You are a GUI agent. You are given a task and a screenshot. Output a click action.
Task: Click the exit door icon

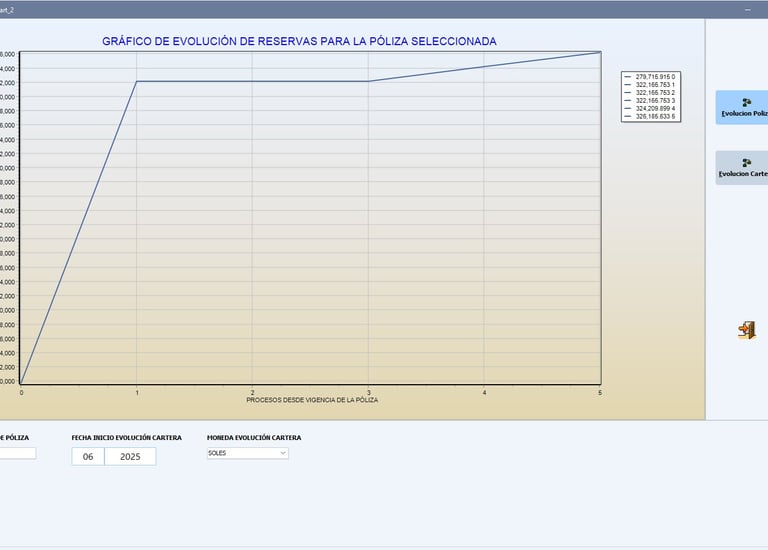coord(746,330)
